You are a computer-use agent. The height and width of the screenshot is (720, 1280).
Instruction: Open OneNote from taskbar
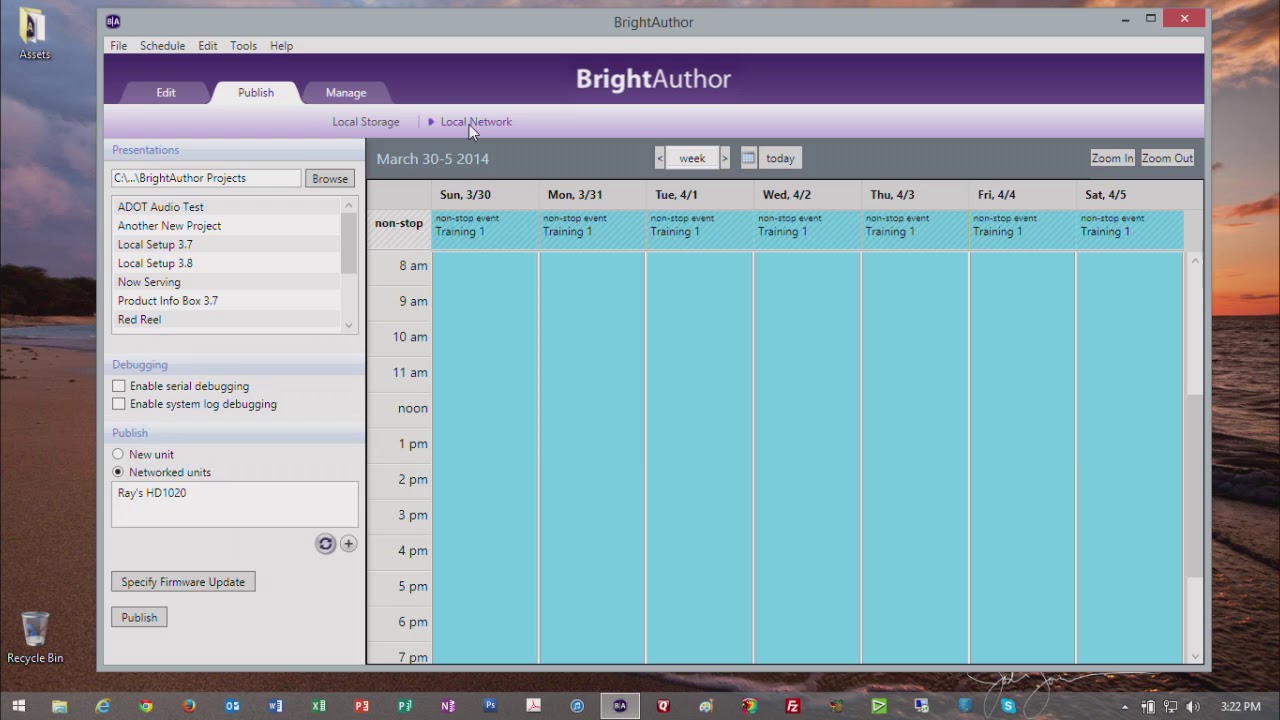pos(447,706)
